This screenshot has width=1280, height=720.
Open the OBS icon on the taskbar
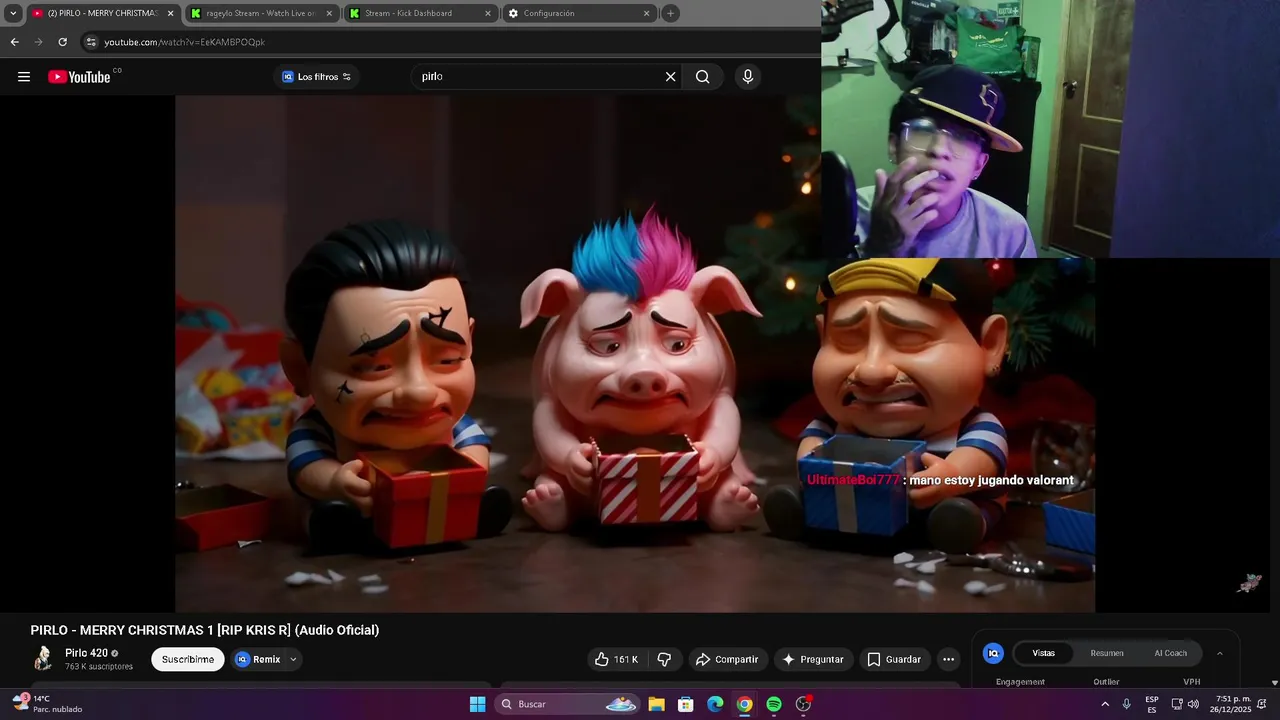803,704
